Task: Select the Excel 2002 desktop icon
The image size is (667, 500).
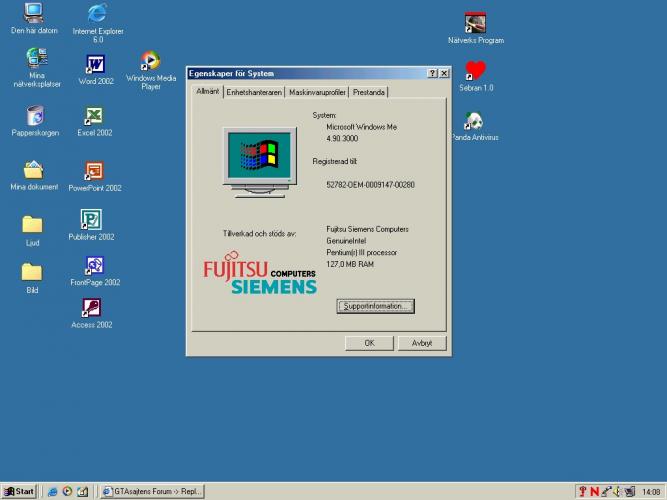Action: [94, 116]
